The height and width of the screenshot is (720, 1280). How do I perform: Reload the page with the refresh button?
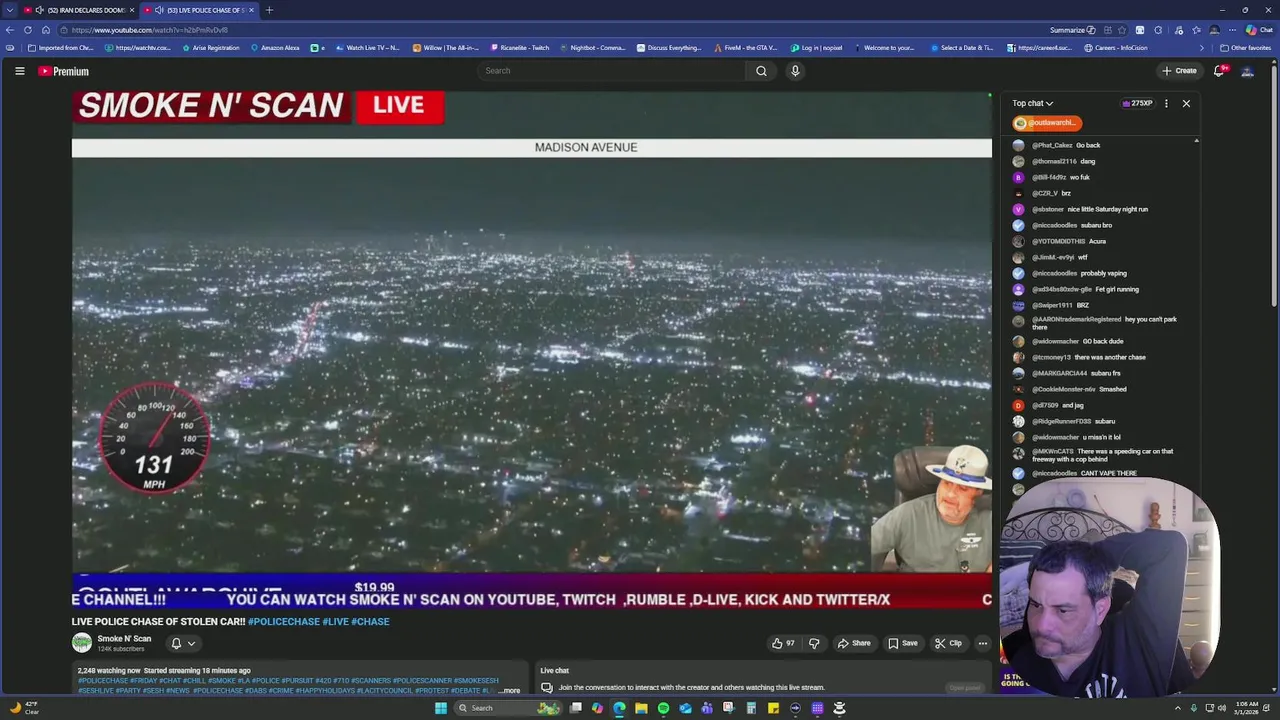tap(28, 30)
